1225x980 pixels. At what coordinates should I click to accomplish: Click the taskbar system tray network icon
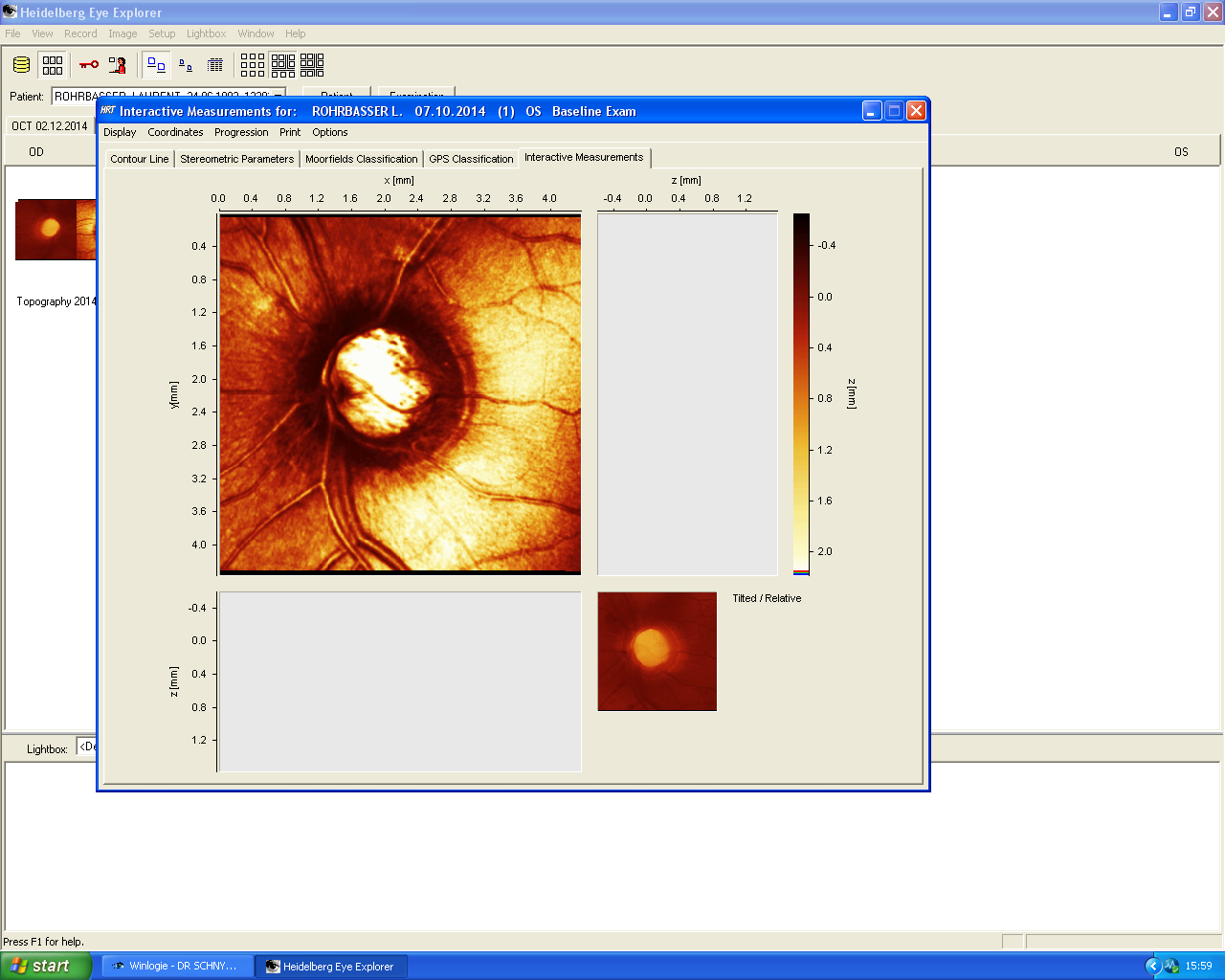pyautogui.click(x=1171, y=966)
